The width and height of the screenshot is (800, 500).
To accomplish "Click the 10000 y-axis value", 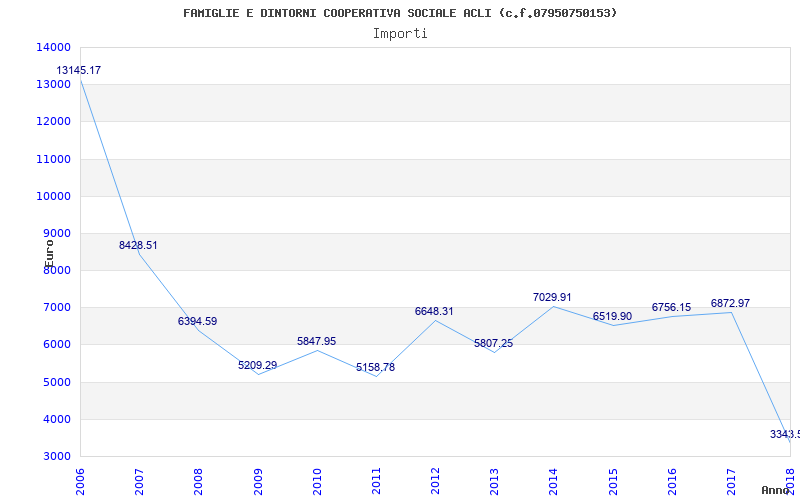I will [53, 196].
